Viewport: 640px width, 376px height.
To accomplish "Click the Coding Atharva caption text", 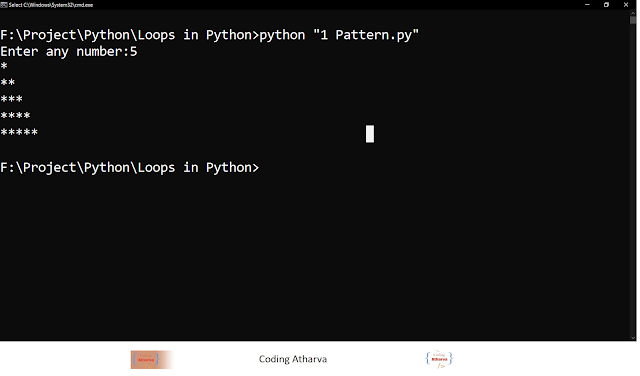I will [293, 359].
